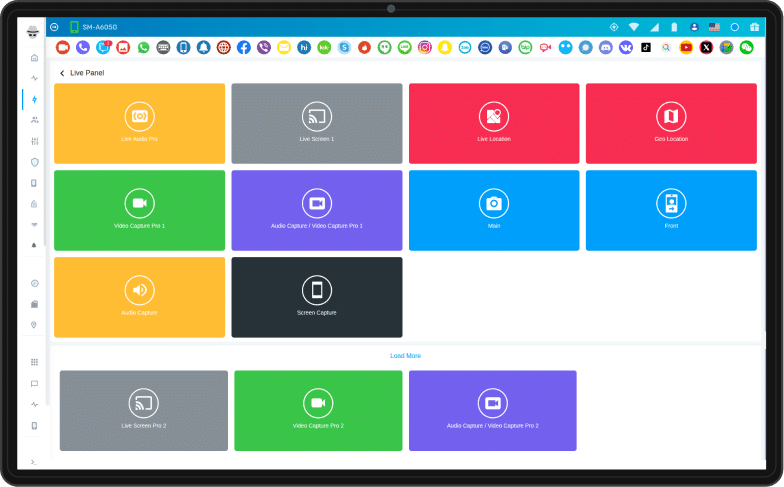The width and height of the screenshot is (784, 487).
Task: Open the WhatsApp icon in top bar
Action: click(143, 47)
